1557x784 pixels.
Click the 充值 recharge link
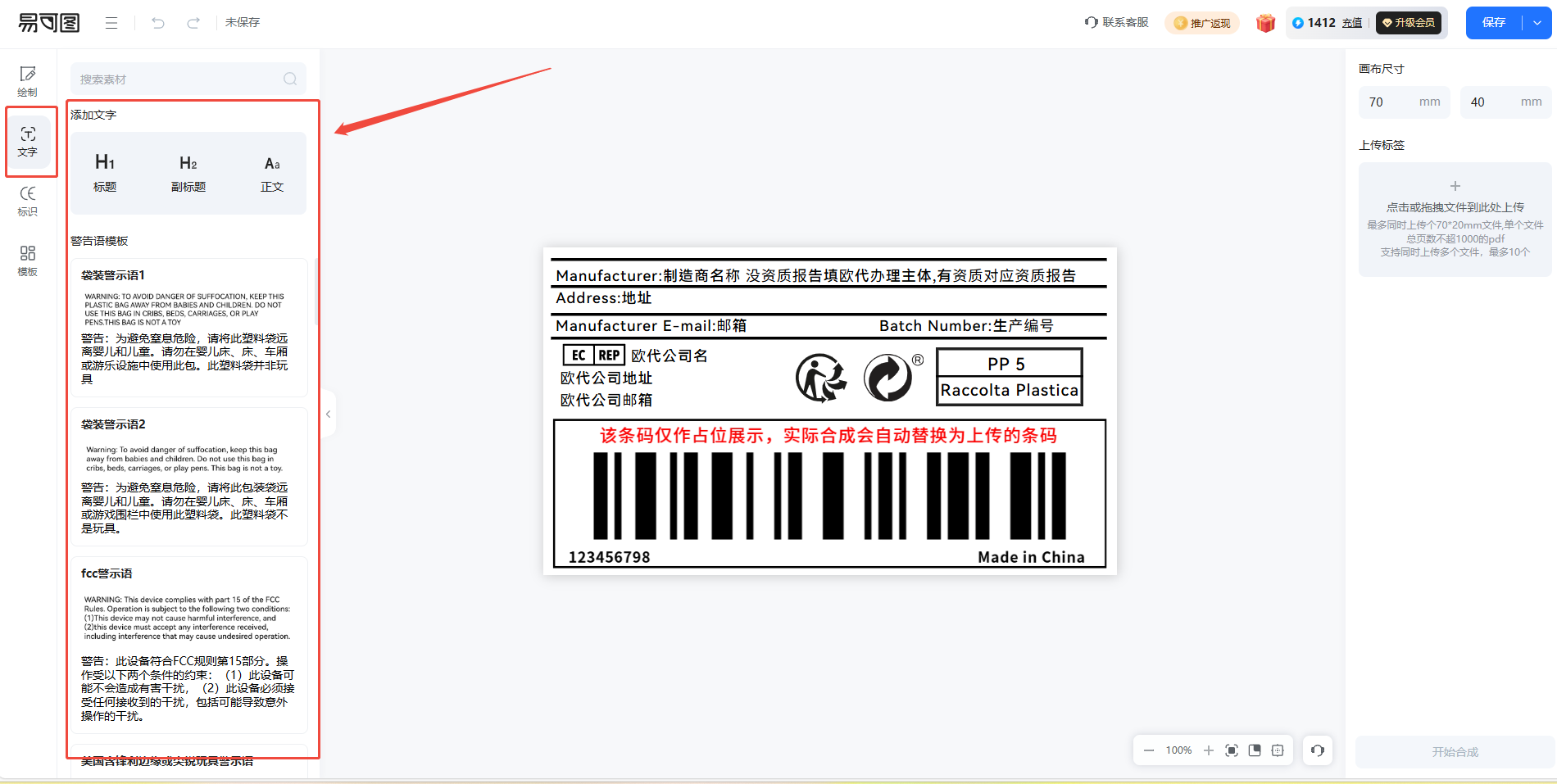pyautogui.click(x=1352, y=23)
